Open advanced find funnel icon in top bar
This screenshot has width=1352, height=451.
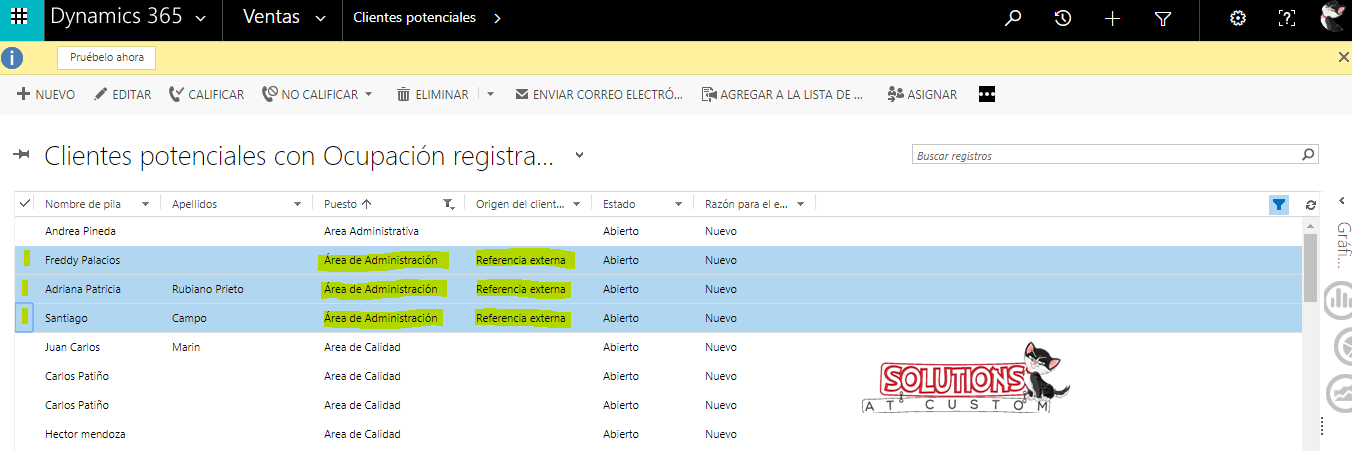coord(1162,18)
